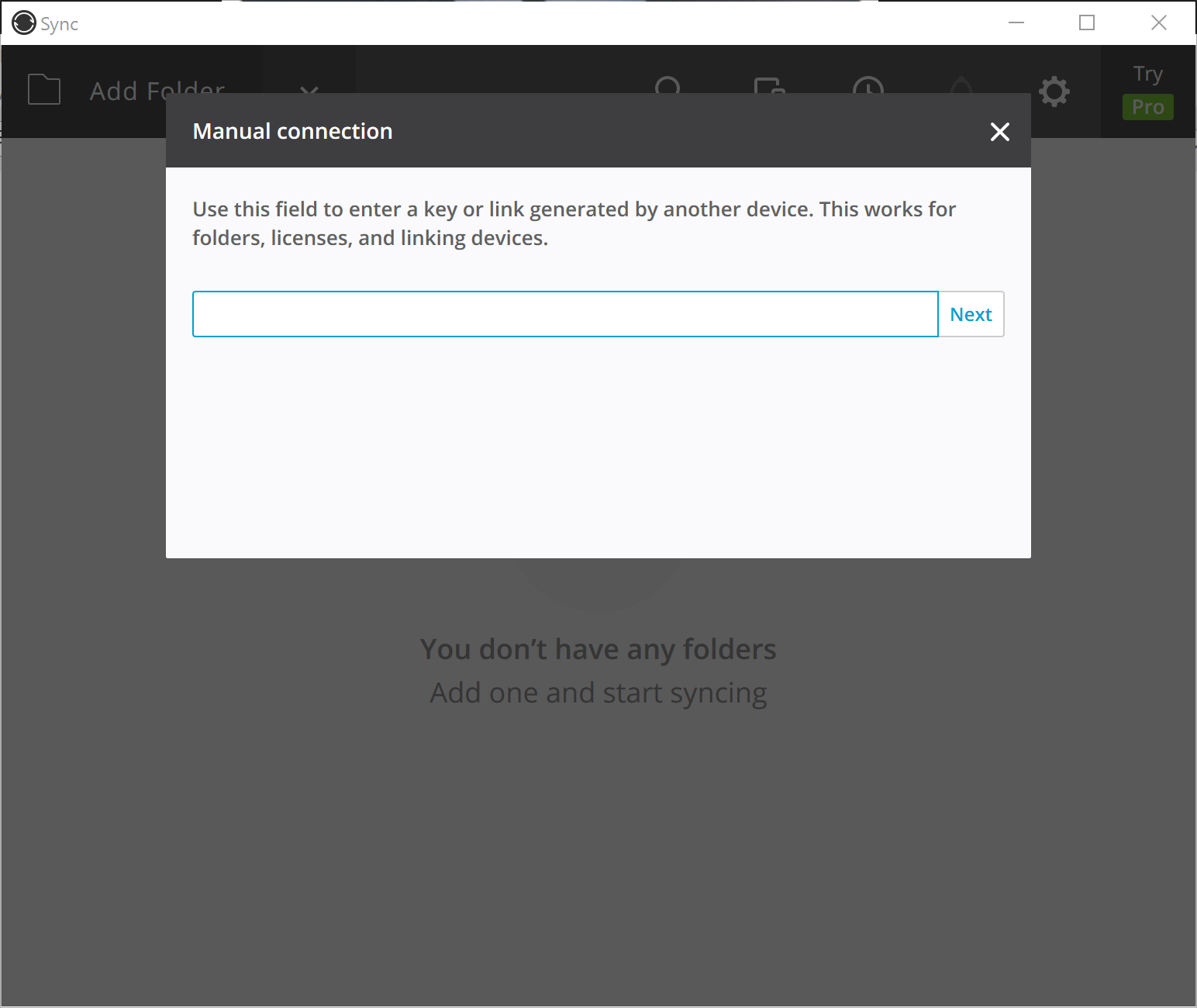Close the Manual connection dialog

point(999,132)
